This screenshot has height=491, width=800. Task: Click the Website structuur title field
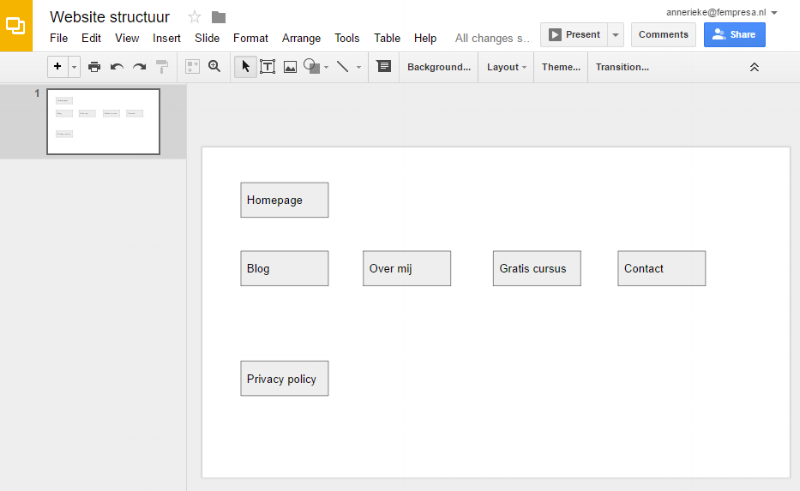[x=110, y=17]
